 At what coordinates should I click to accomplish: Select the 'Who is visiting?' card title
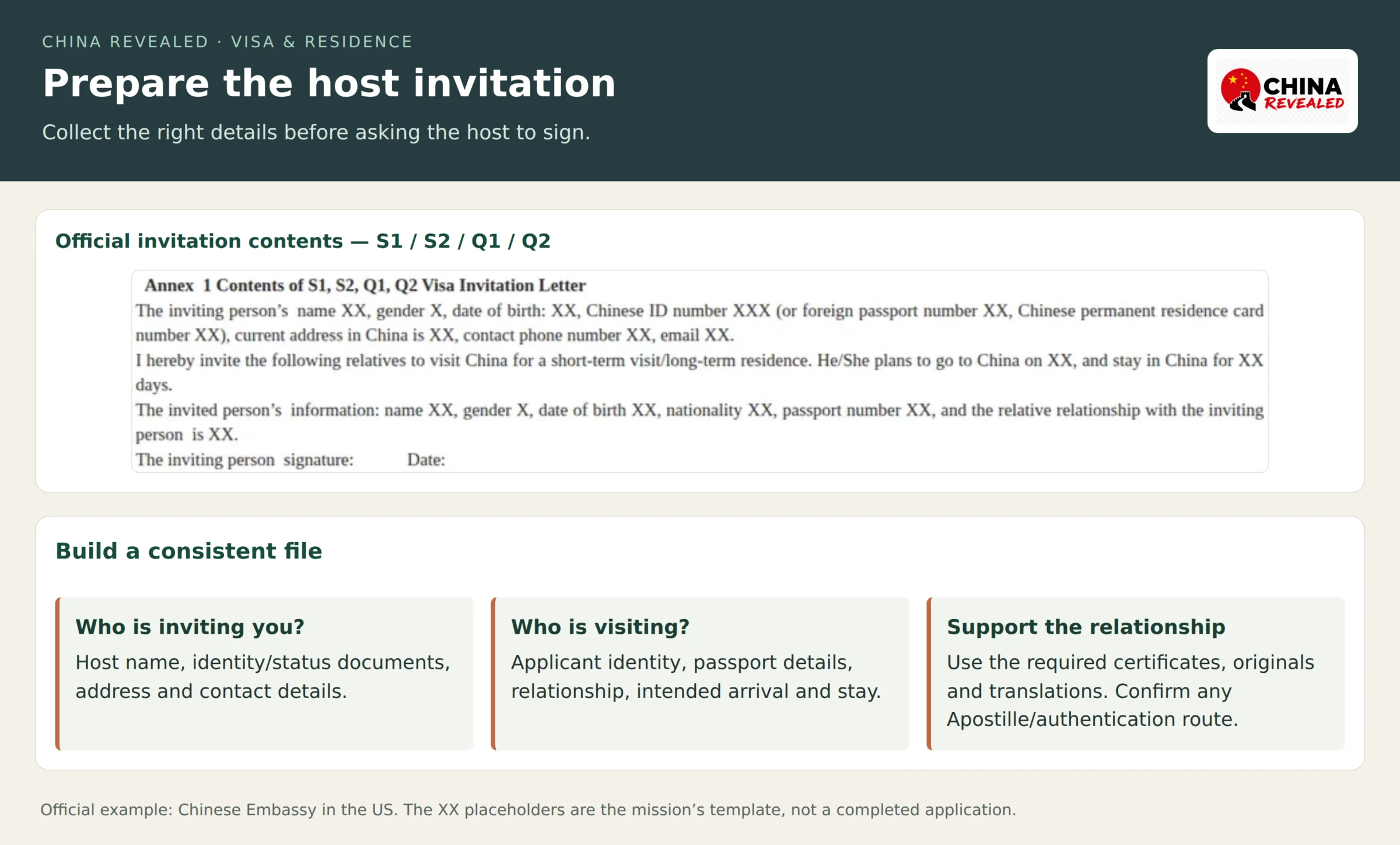tap(600, 627)
